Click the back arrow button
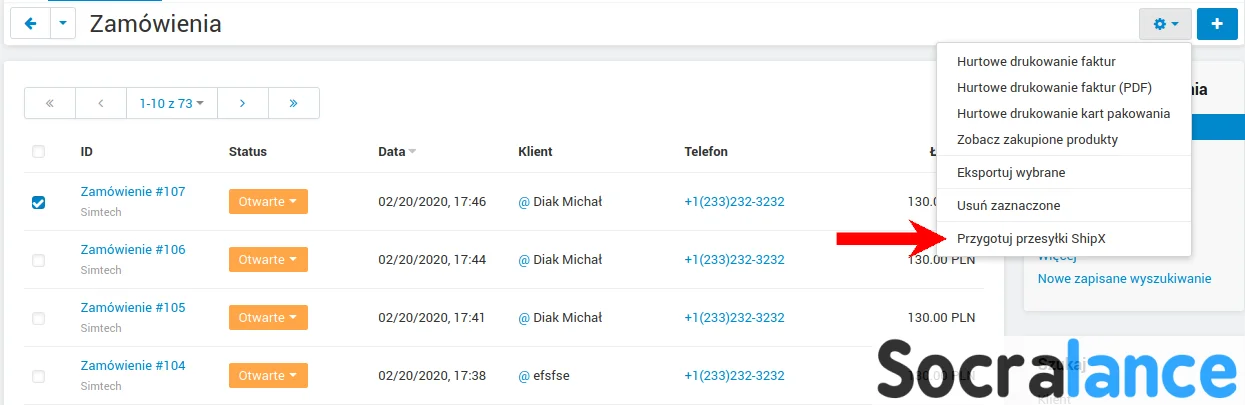This screenshot has height=405, width=1245. [29, 23]
